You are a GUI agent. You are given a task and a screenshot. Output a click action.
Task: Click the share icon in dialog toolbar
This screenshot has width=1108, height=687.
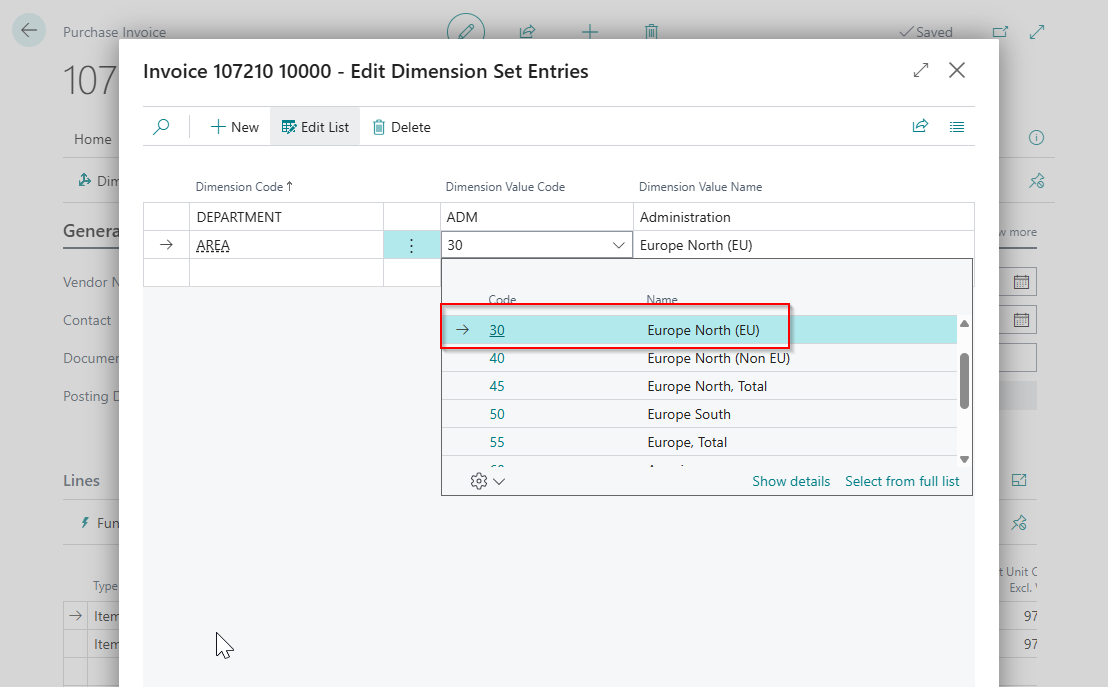[x=920, y=127]
